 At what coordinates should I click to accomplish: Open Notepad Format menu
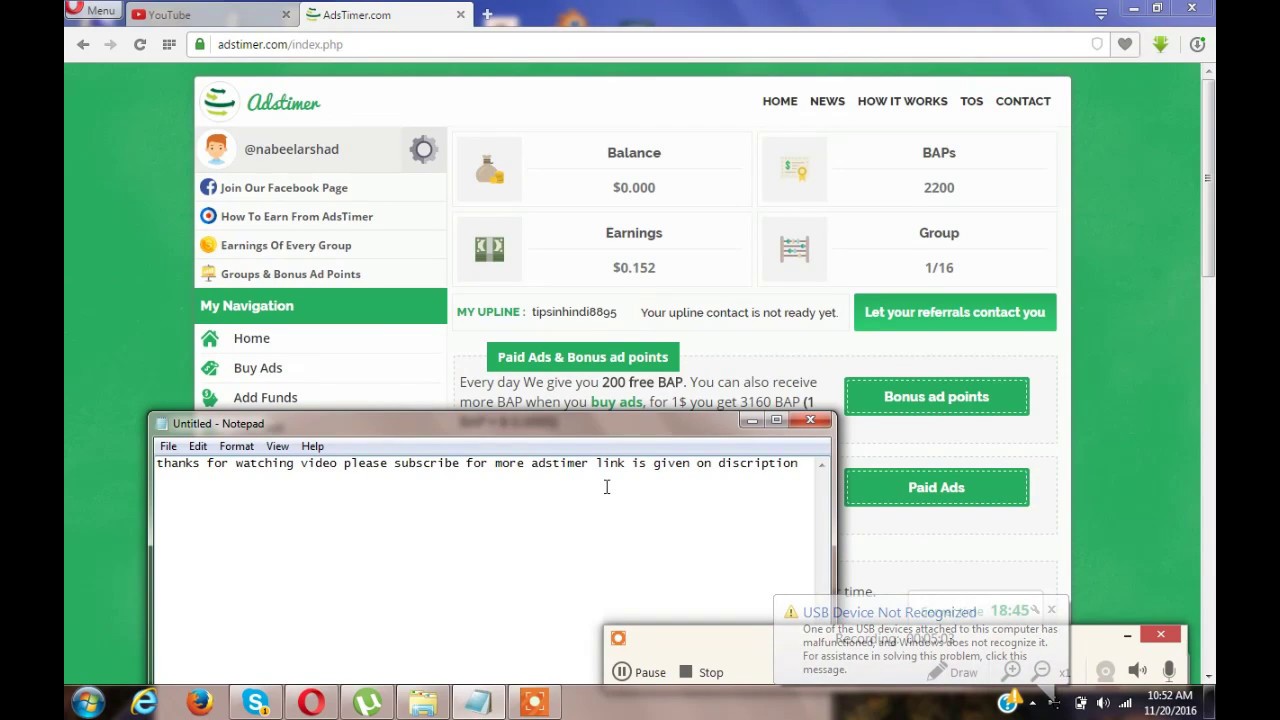tap(236, 446)
